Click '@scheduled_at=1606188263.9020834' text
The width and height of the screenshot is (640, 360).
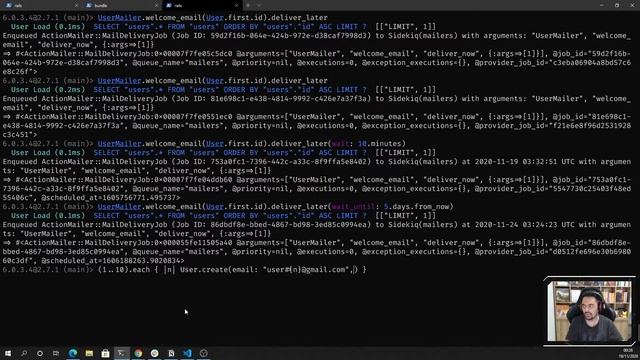(113, 261)
